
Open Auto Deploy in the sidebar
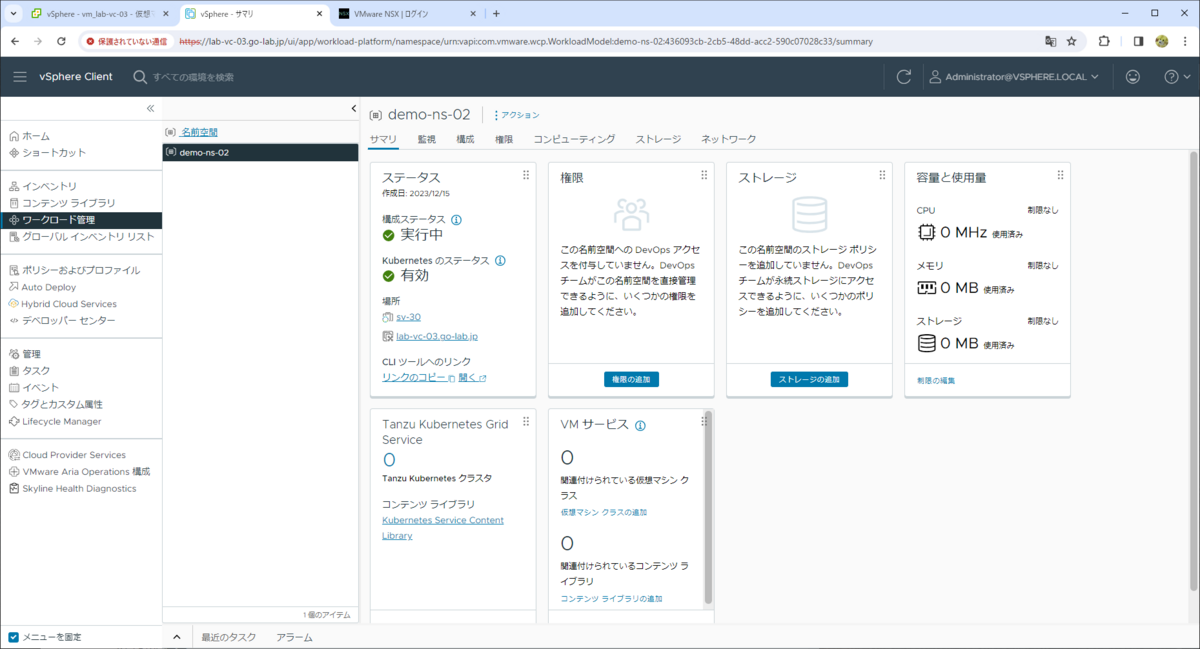pos(49,287)
